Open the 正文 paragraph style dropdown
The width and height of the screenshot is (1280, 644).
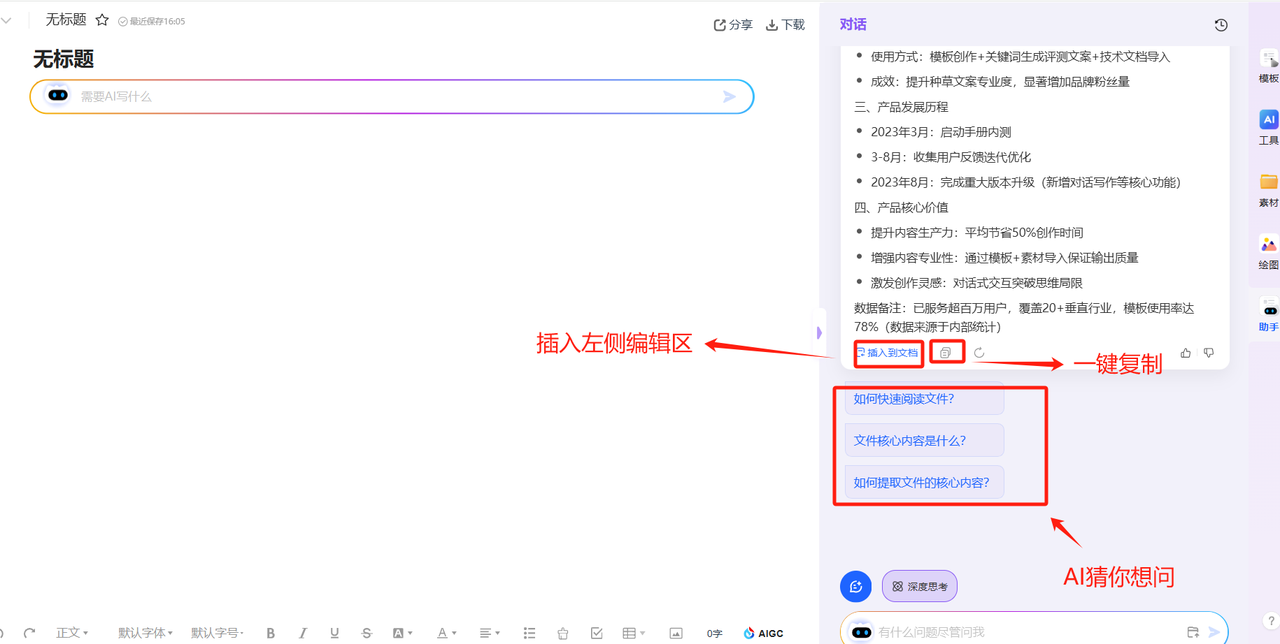(x=72, y=633)
